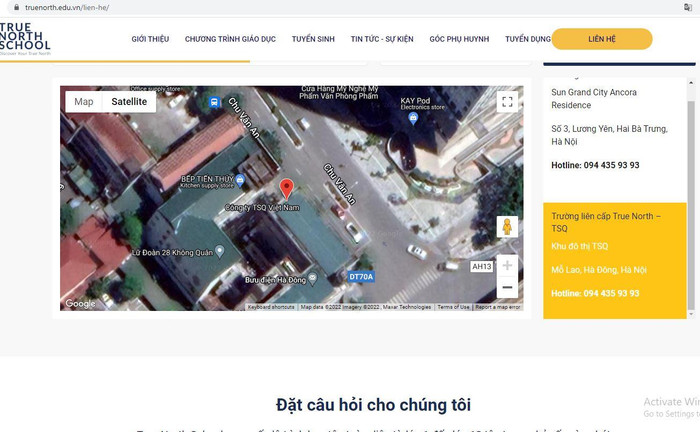
Task: Switch map to Satellite view
Action: click(x=129, y=102)
